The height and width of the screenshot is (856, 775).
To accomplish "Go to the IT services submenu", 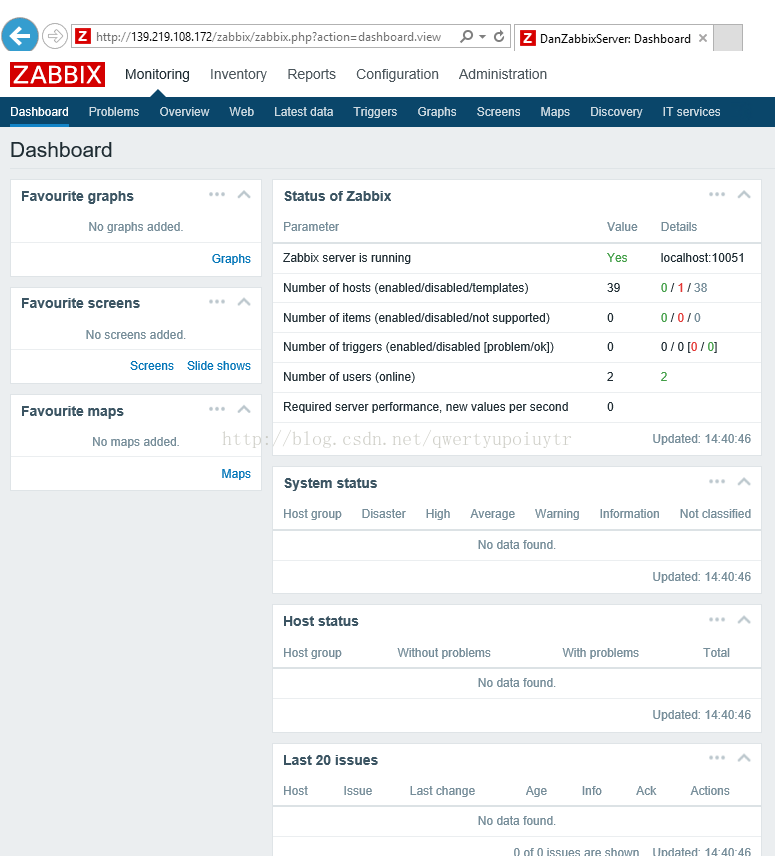I will (x=691, y=112).
